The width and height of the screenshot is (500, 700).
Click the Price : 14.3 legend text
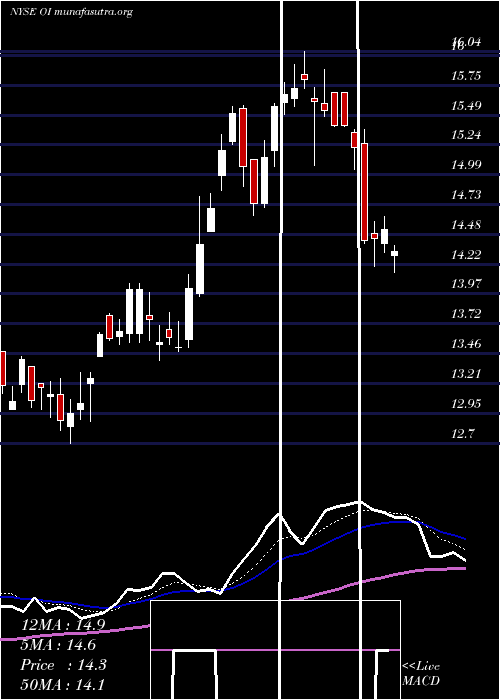pos(63,665)
